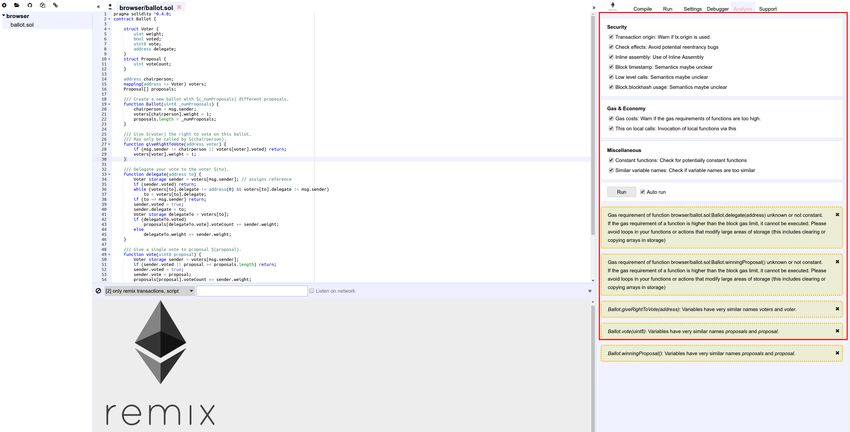This screenshot has width=850, height=432.
Task: Enable Listen on network checkbox
Action: coord(311,291)
